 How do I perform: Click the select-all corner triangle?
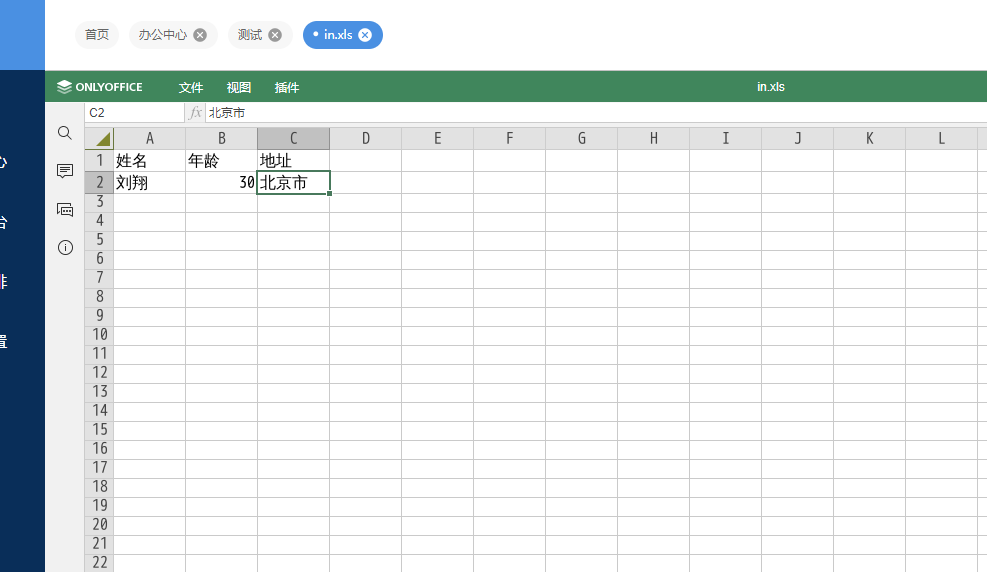(x=99, y=138)
